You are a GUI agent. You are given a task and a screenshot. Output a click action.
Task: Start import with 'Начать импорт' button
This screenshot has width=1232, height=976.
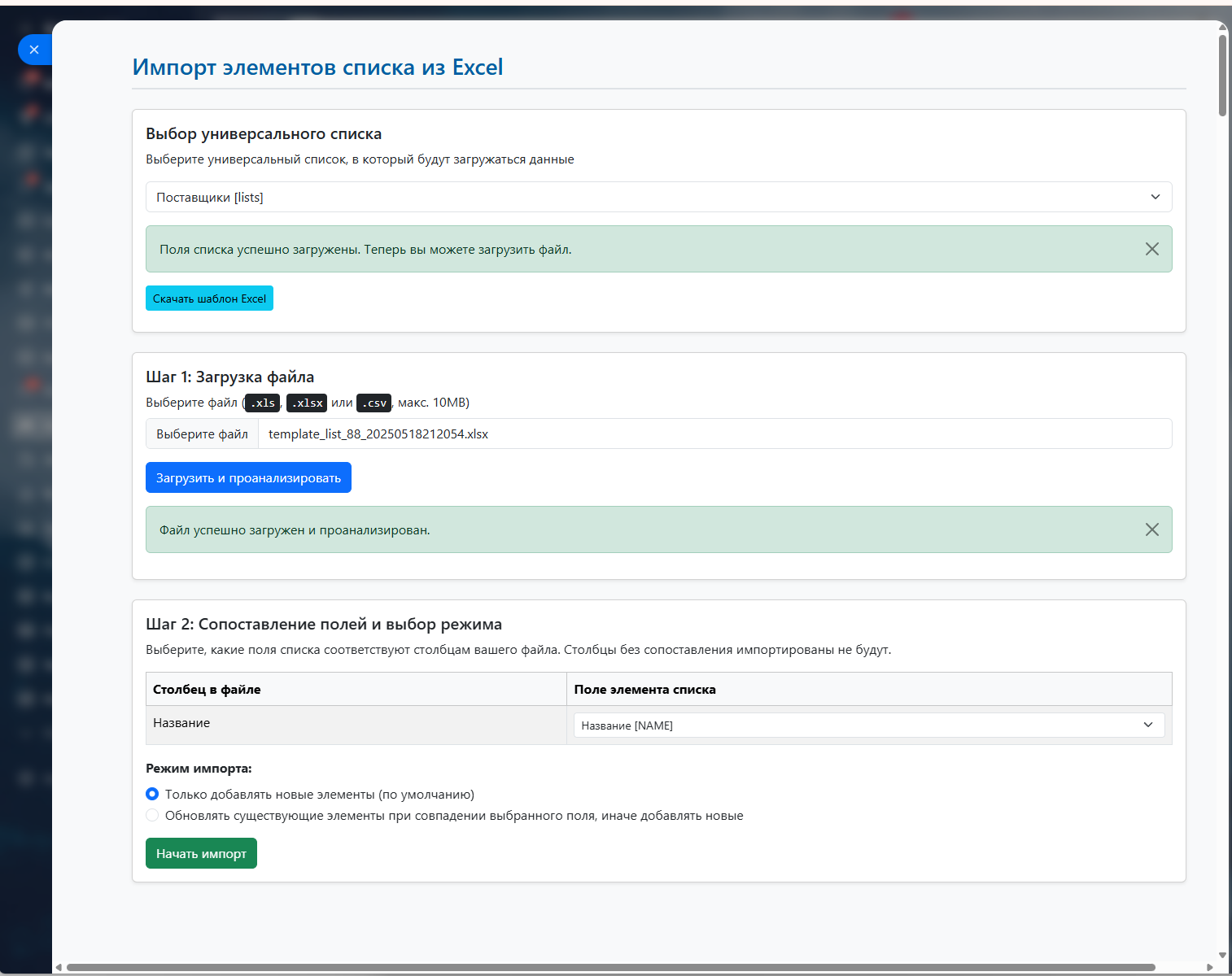point(201,853)
